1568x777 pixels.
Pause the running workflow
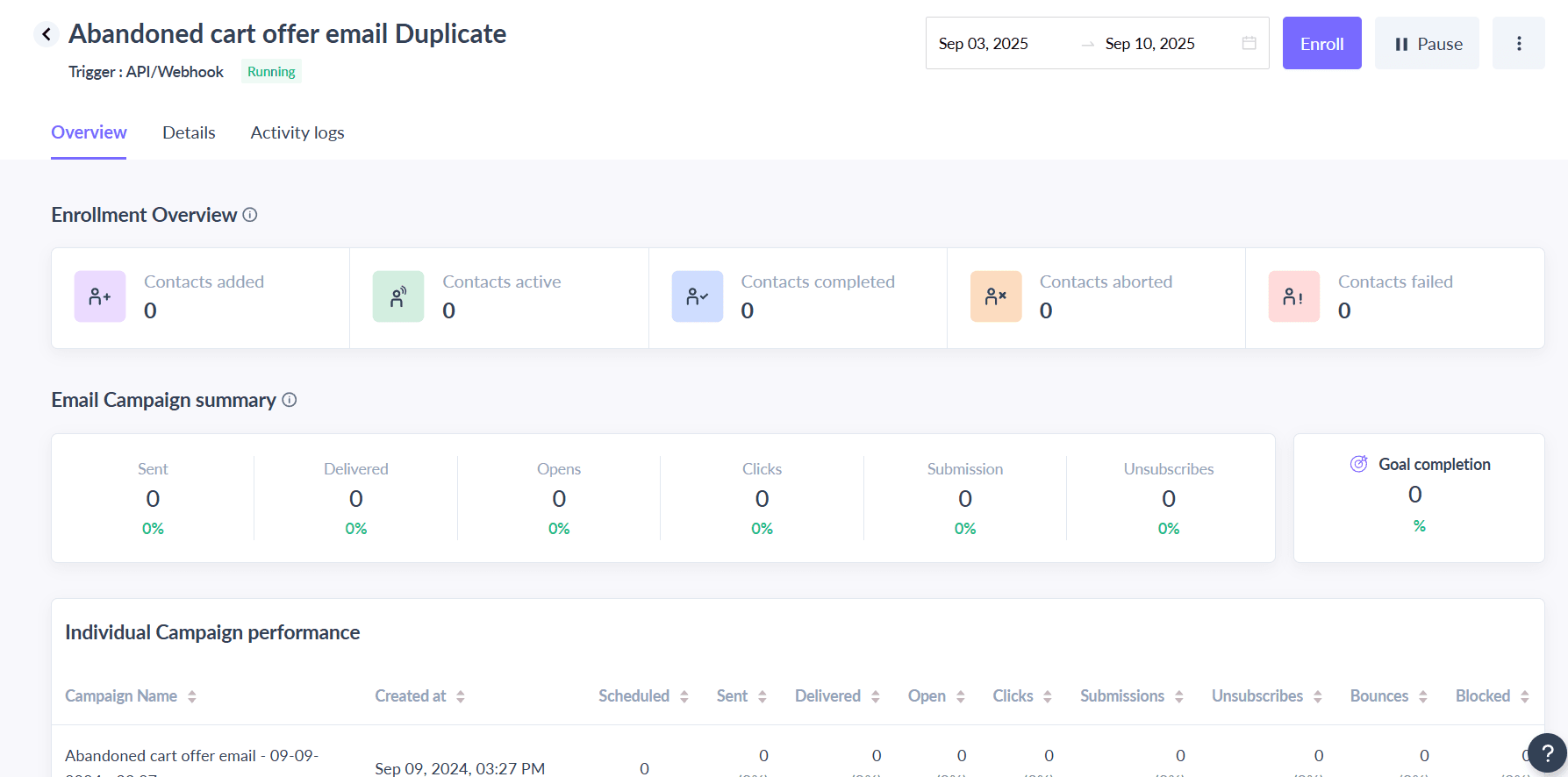pos(1427,43)
